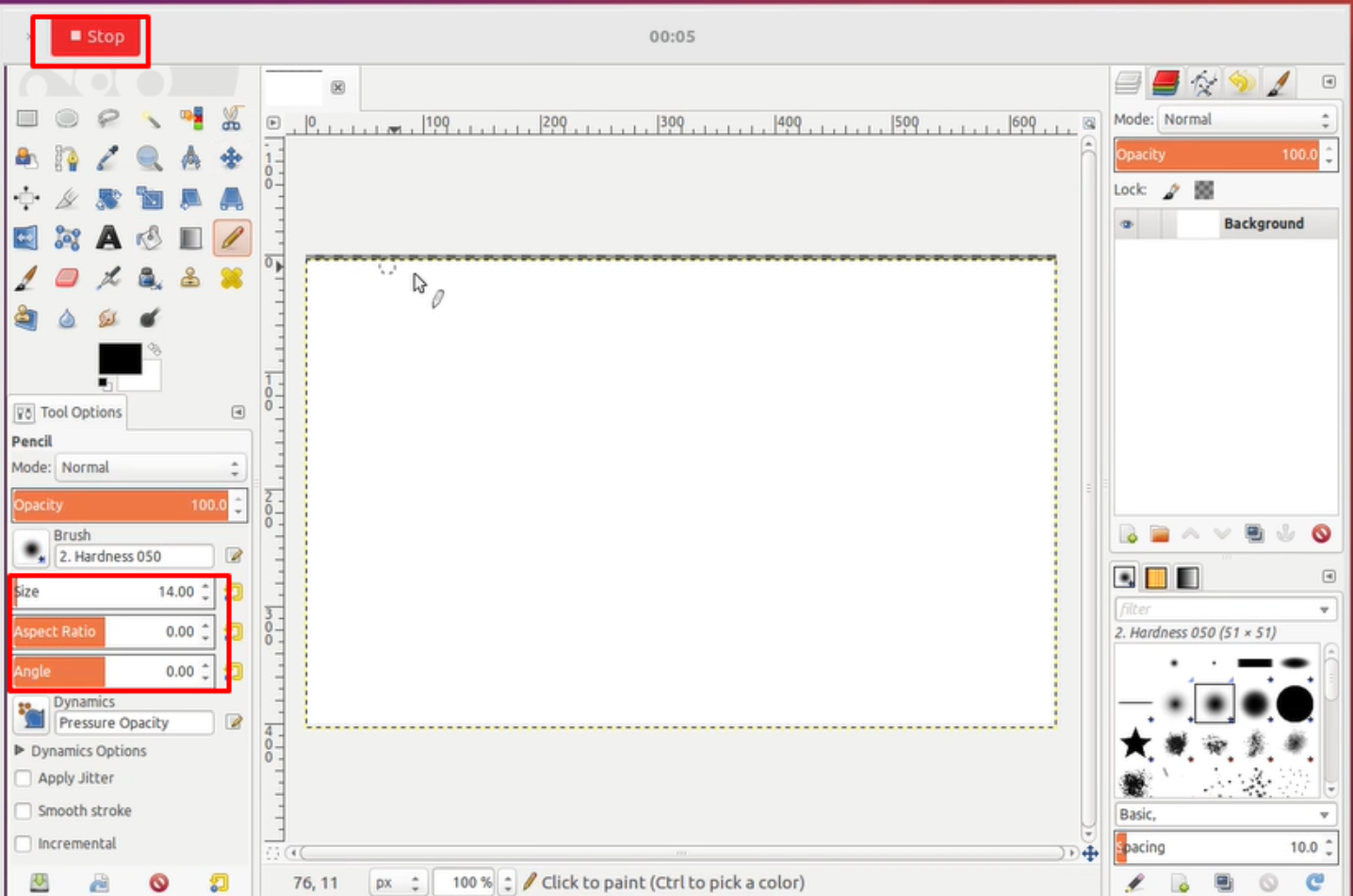Create a new layer
Viewport: 1353px width, 896px height.
(1128, 533)
